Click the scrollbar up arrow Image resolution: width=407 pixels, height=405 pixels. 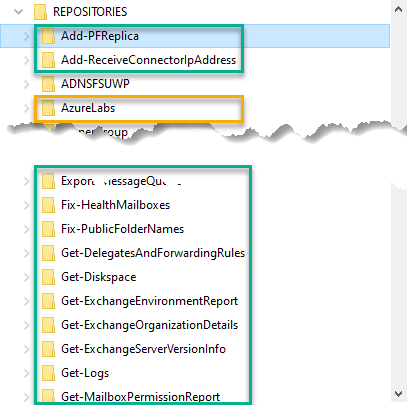(398, 10)
